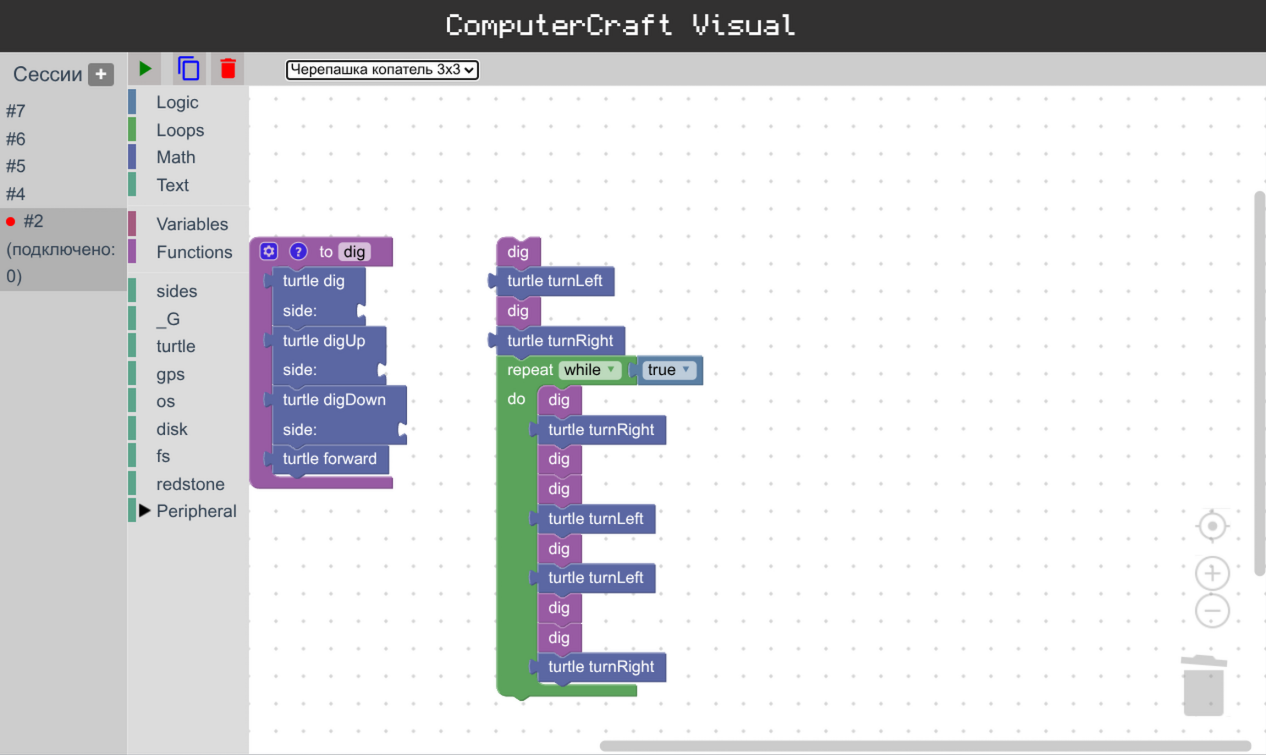Open the fs toolbox category

[x=187, y=456]
